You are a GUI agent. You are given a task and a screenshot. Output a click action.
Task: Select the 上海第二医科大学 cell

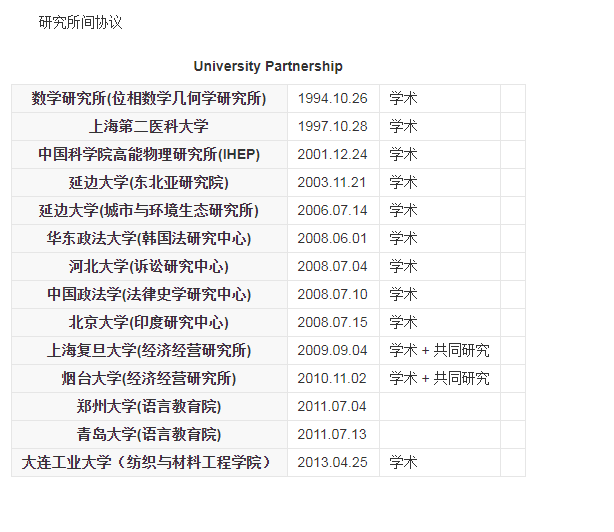coord(149,126)
